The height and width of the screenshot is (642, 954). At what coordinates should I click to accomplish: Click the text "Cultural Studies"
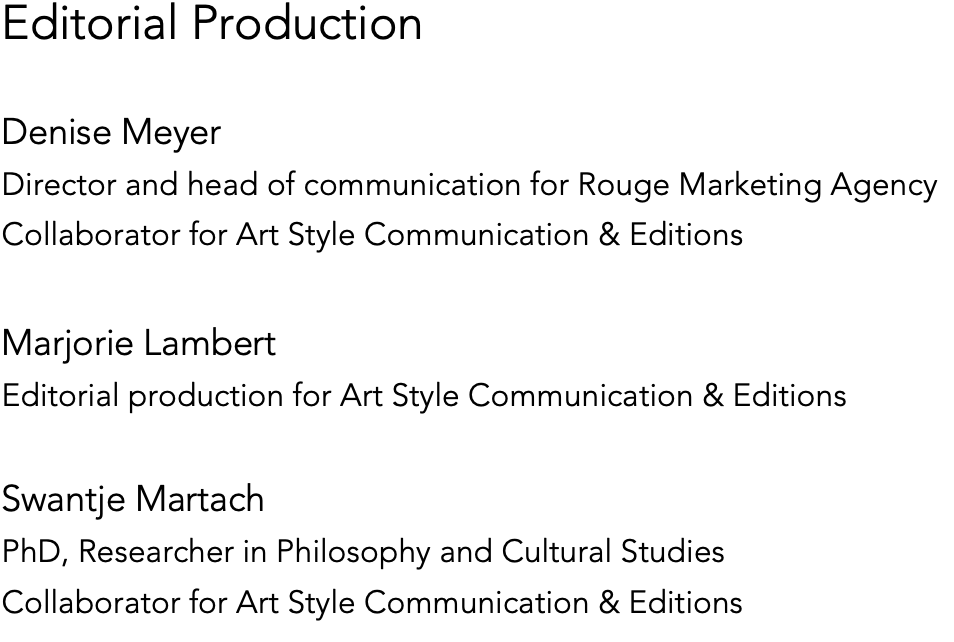612,552
